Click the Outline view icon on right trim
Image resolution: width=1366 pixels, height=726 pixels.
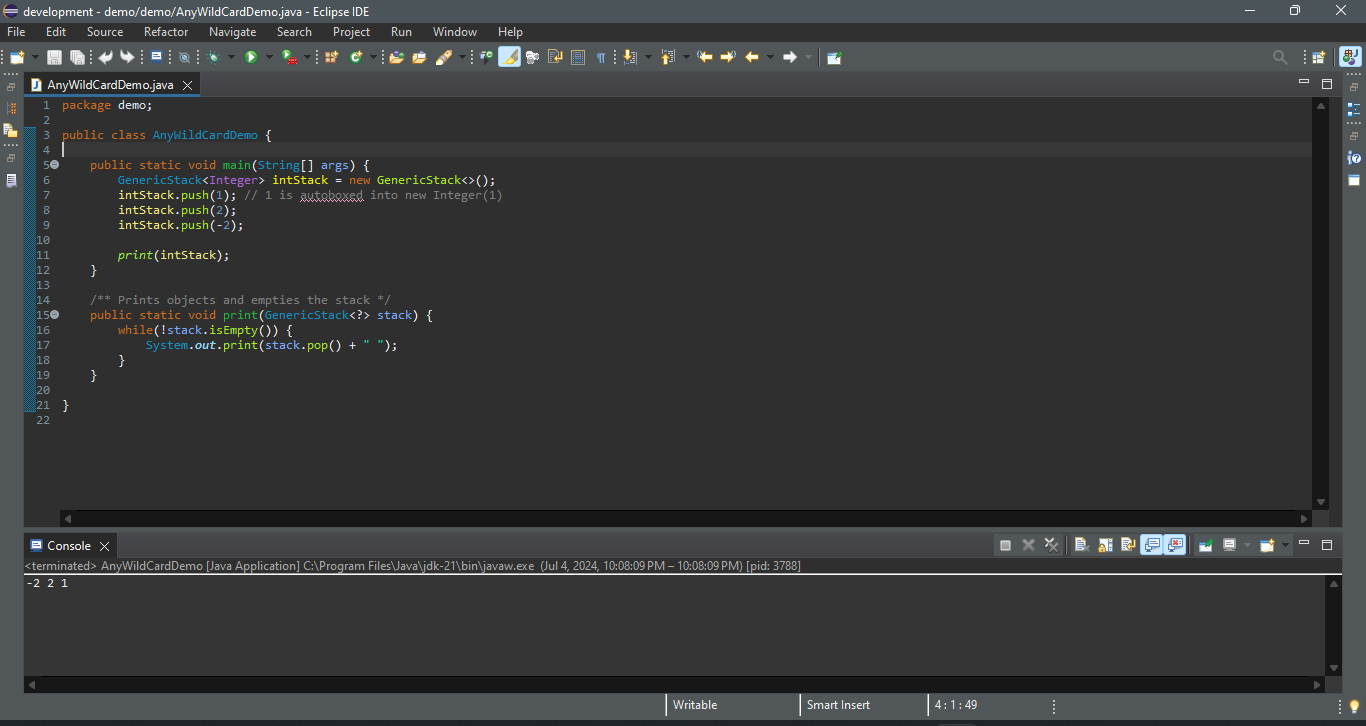pyautogui.click(x=1354, y=109)
